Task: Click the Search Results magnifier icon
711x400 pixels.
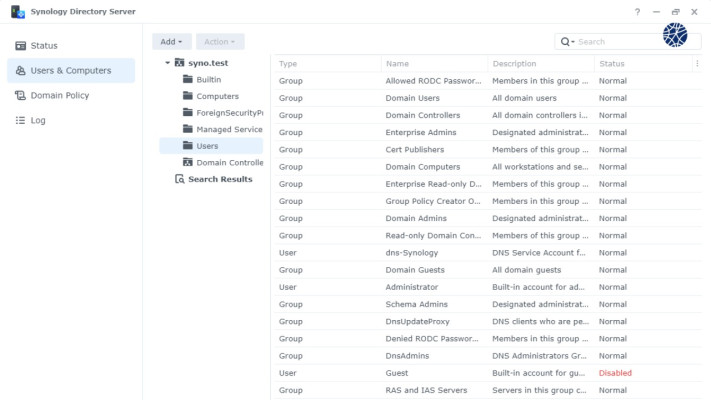Action: click(x=180, y=179)
